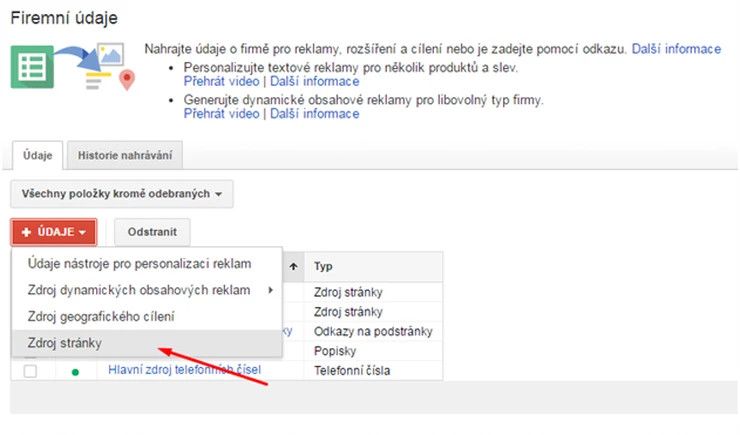Click the green spreadsheet icon in the illustration
The width and height of the screenshot is (740, 435).
[32, 67]
